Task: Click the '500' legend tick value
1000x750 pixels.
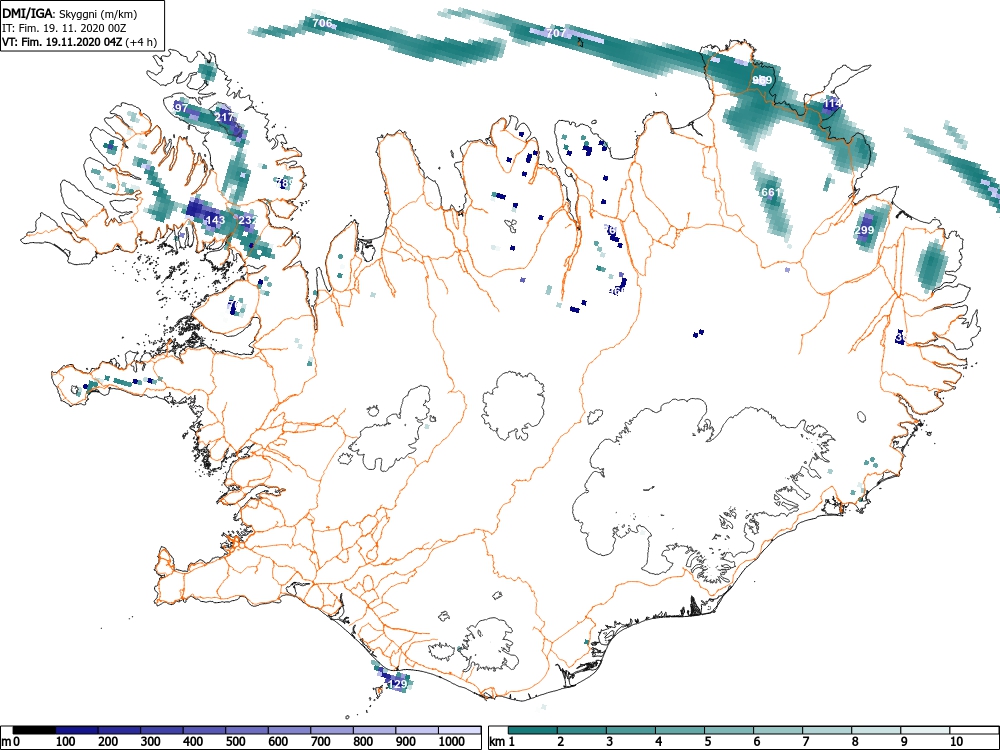Action: point(235,742)
